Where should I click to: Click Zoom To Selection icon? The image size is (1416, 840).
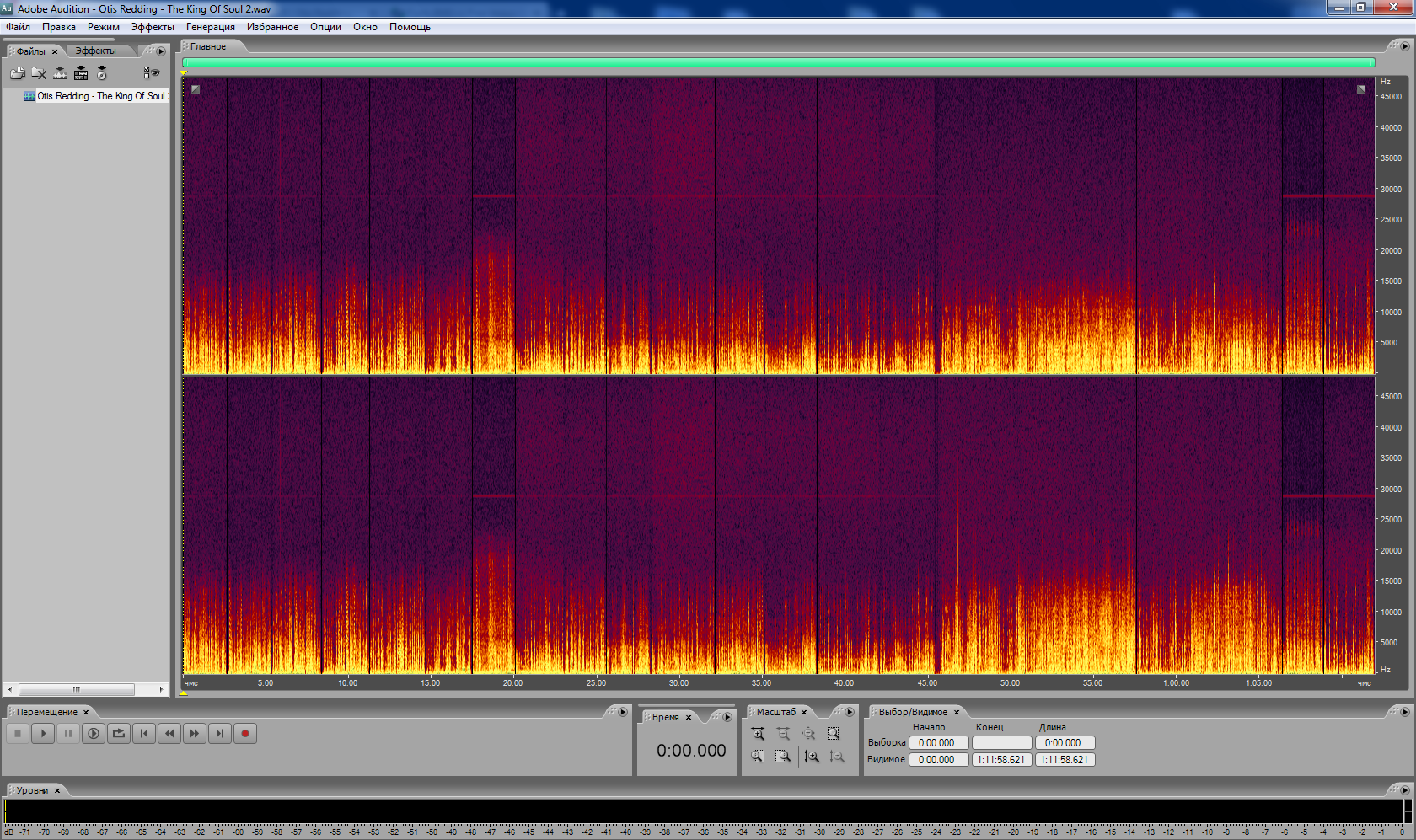click(834, 734)
